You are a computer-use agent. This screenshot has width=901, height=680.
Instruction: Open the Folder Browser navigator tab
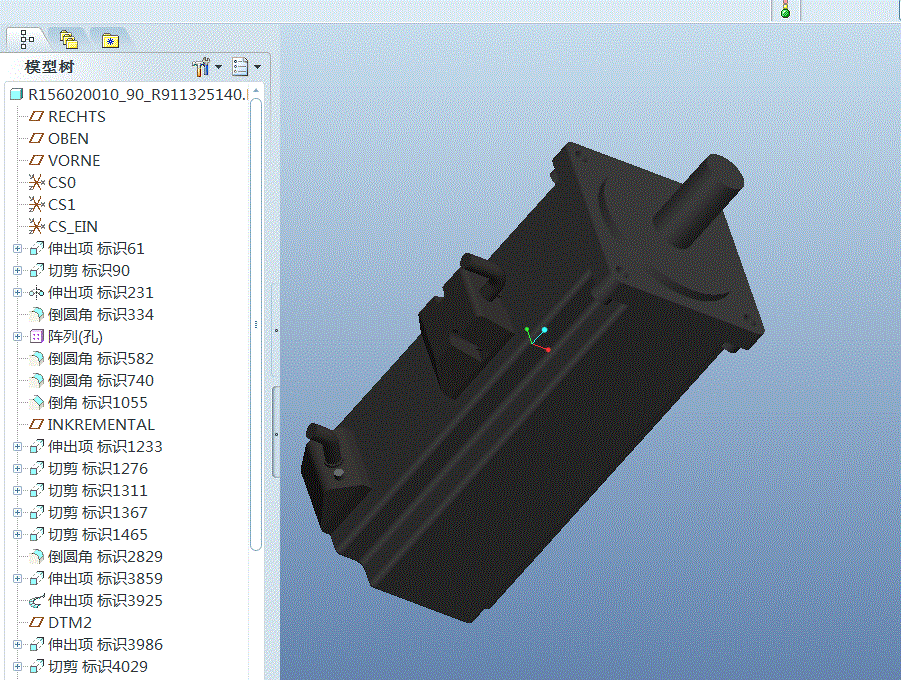coord(68,39)
